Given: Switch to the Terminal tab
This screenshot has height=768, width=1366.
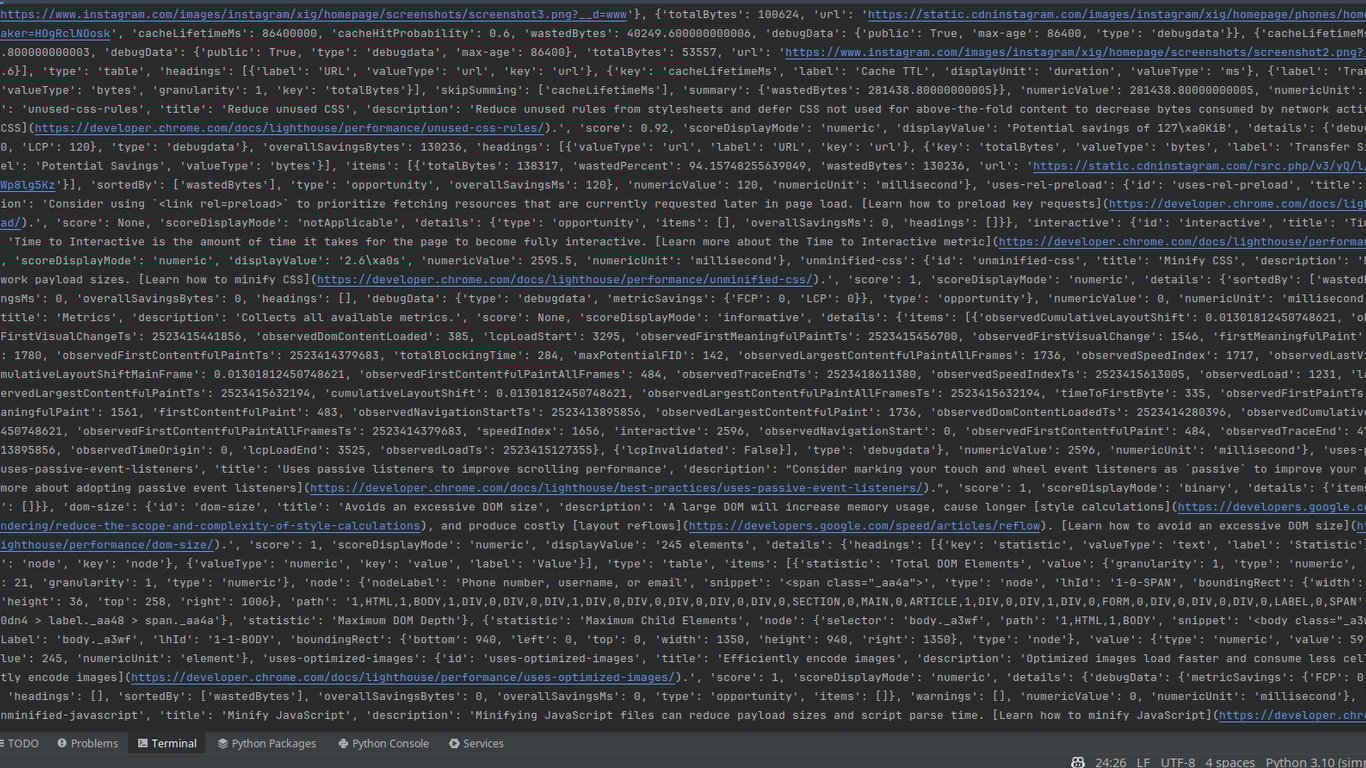Looking at the screenshot, I should [172, 743].
